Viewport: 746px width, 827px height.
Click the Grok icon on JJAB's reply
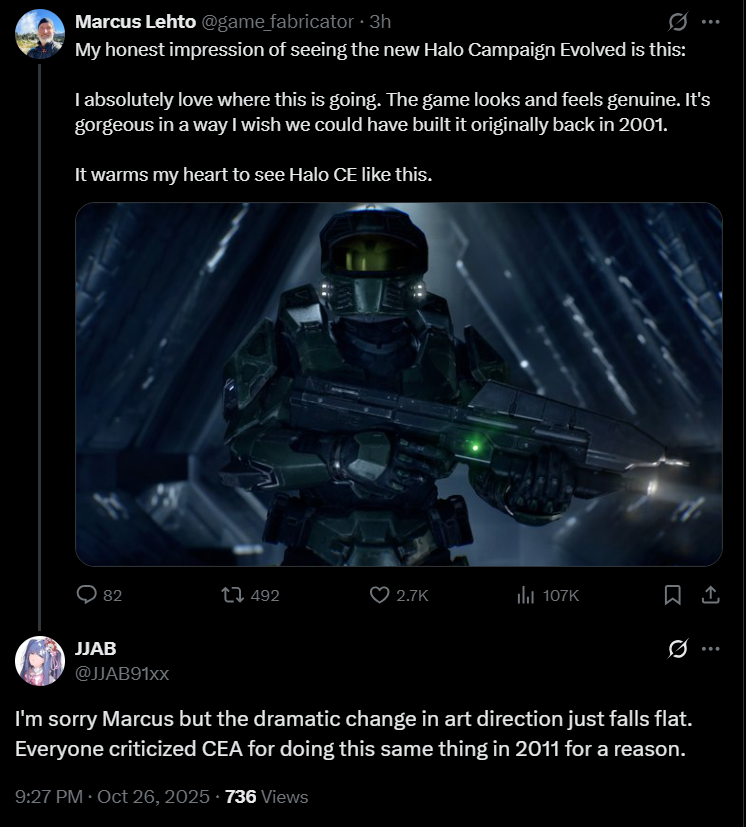point(677,649)
